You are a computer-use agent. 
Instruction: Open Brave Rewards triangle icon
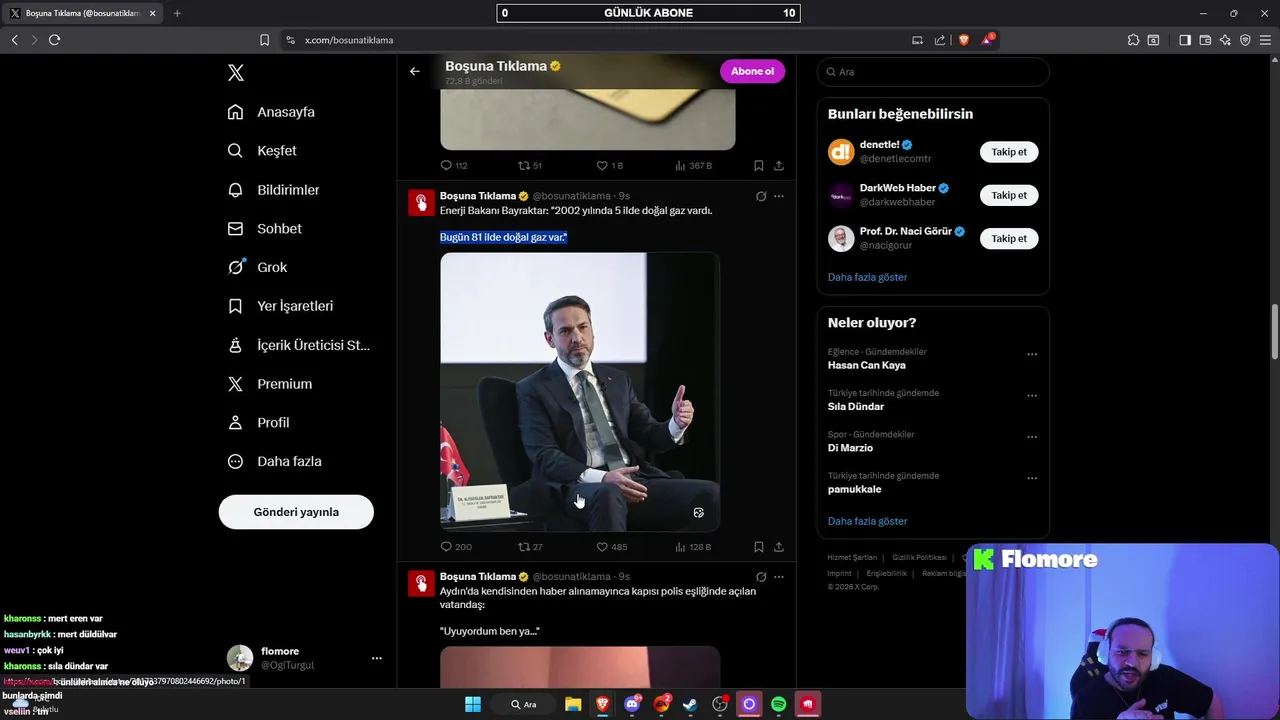988,40
